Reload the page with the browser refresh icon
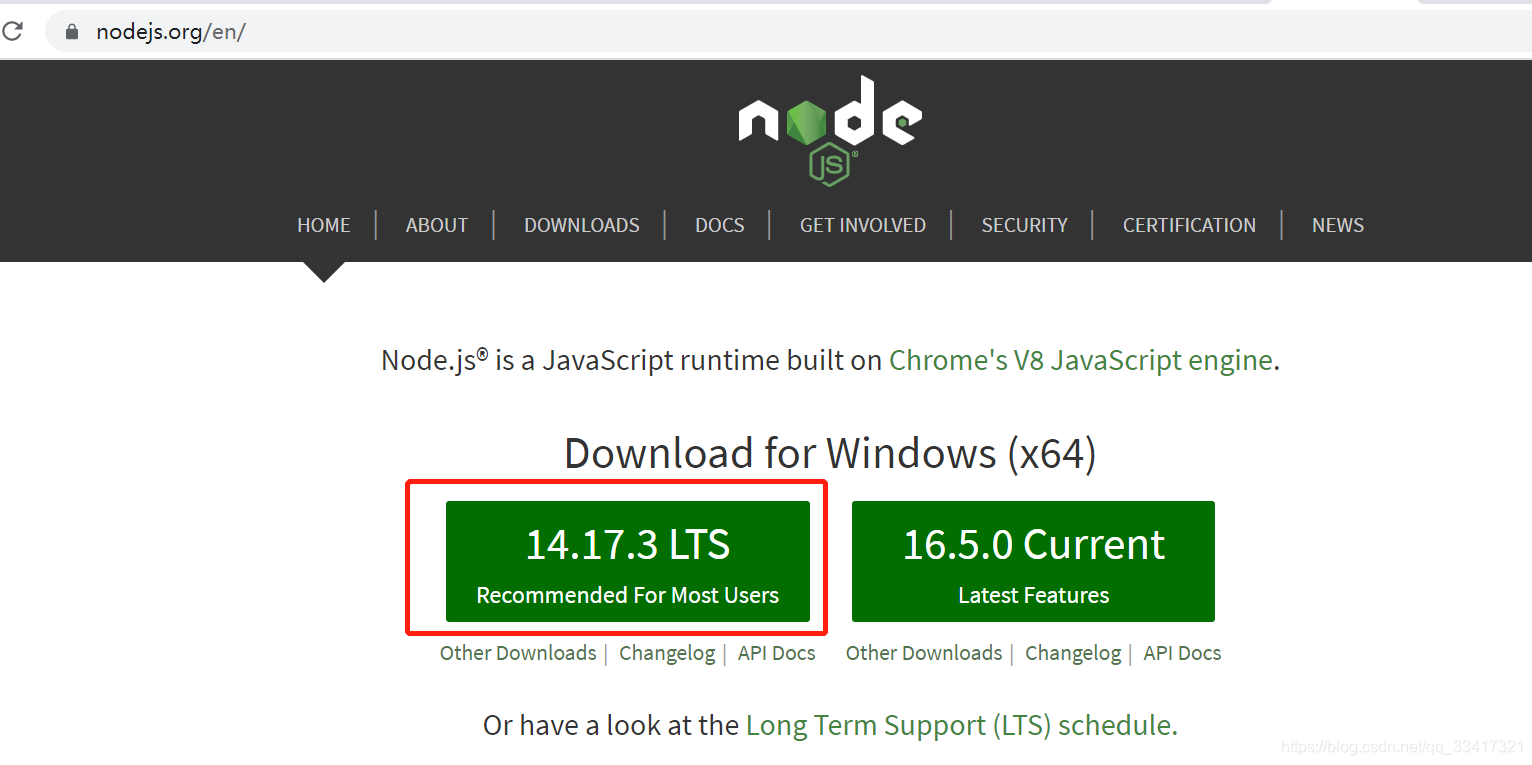The width and height of the screenshot is (1532, 765). 13,31
